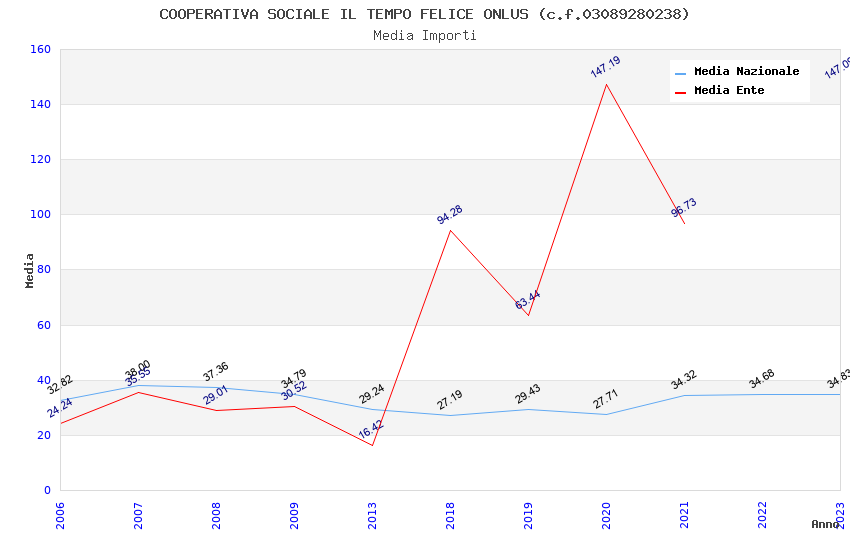This screenshot has width=850, height=550.
Task: Click the 16.42 data label at 2013
Action: pos(371,429)
